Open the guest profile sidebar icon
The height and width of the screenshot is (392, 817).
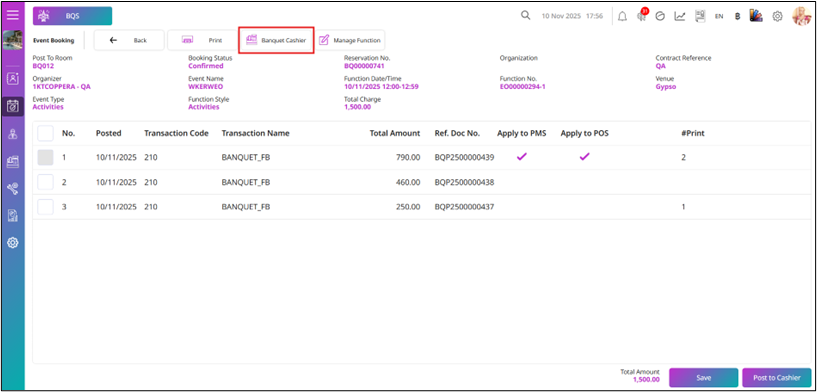point(13,79)
